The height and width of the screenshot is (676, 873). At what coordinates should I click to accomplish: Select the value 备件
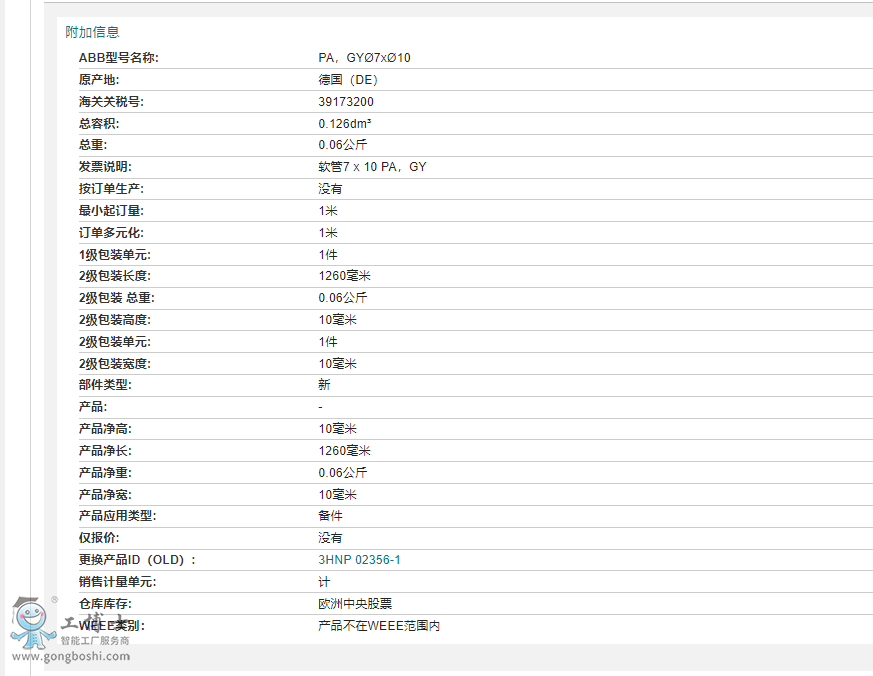(x=330, y=516)
